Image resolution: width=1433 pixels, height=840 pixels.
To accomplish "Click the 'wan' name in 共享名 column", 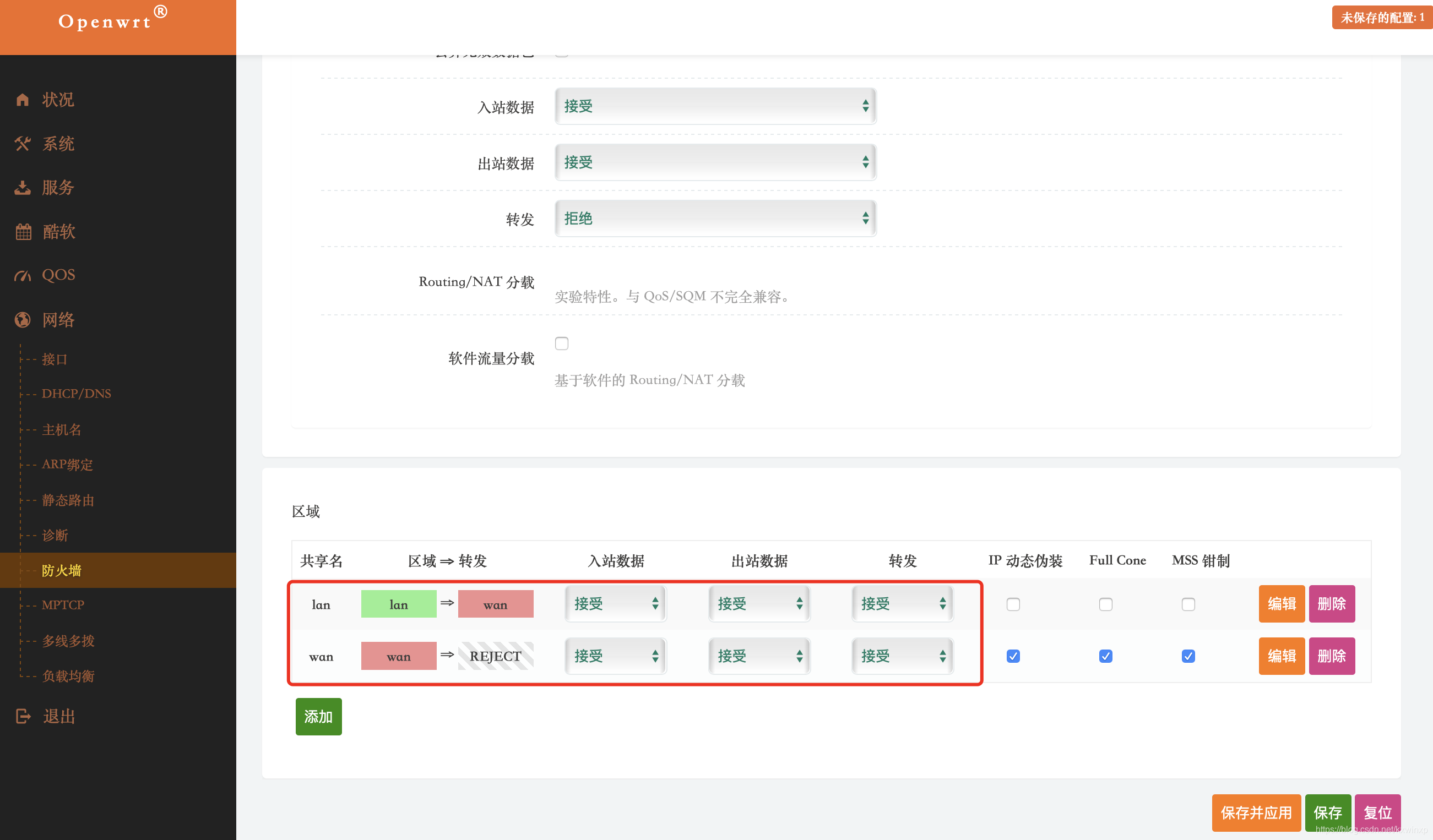I will tap(321, 657).
